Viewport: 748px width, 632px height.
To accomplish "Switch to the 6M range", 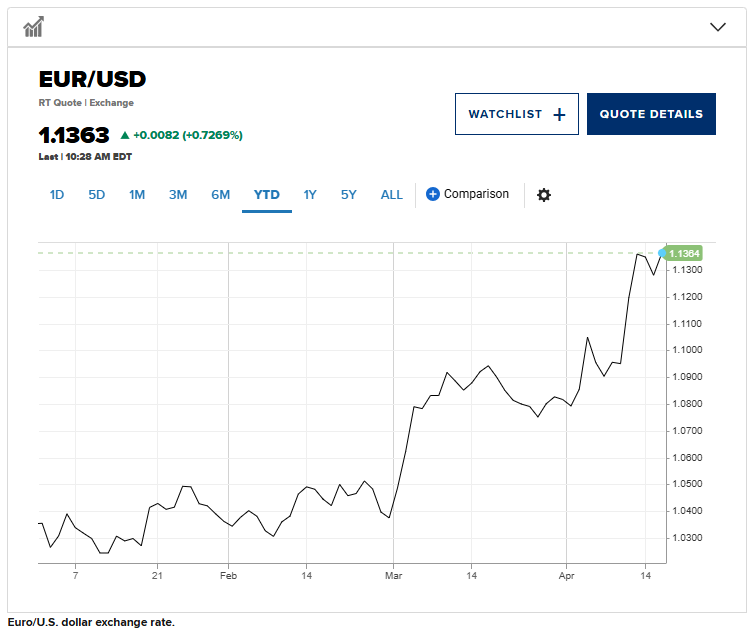I will 220,195.
